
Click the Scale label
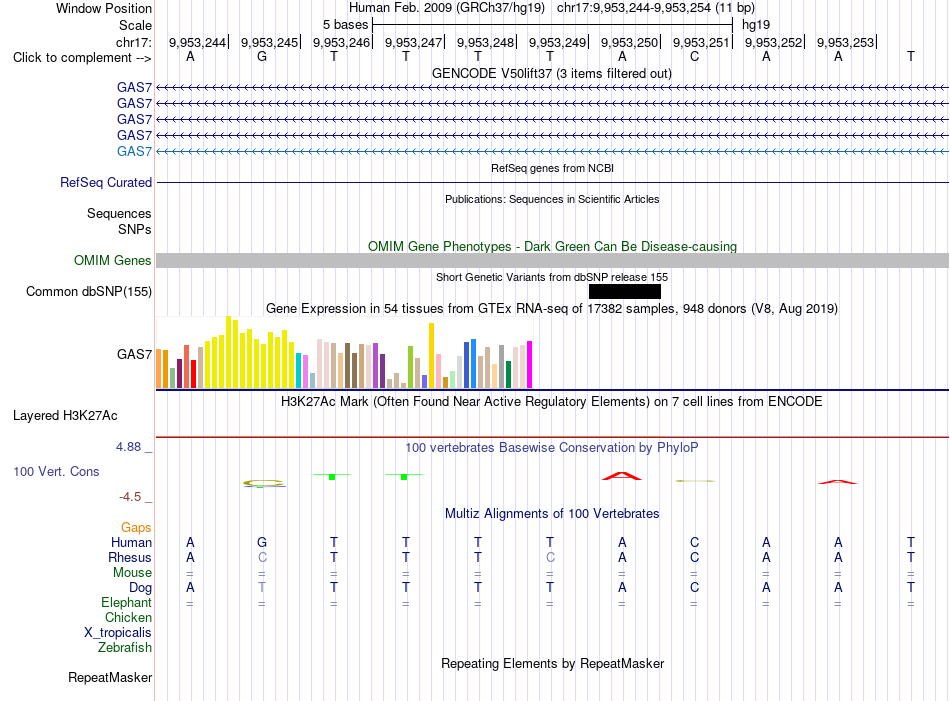[136, 25]
